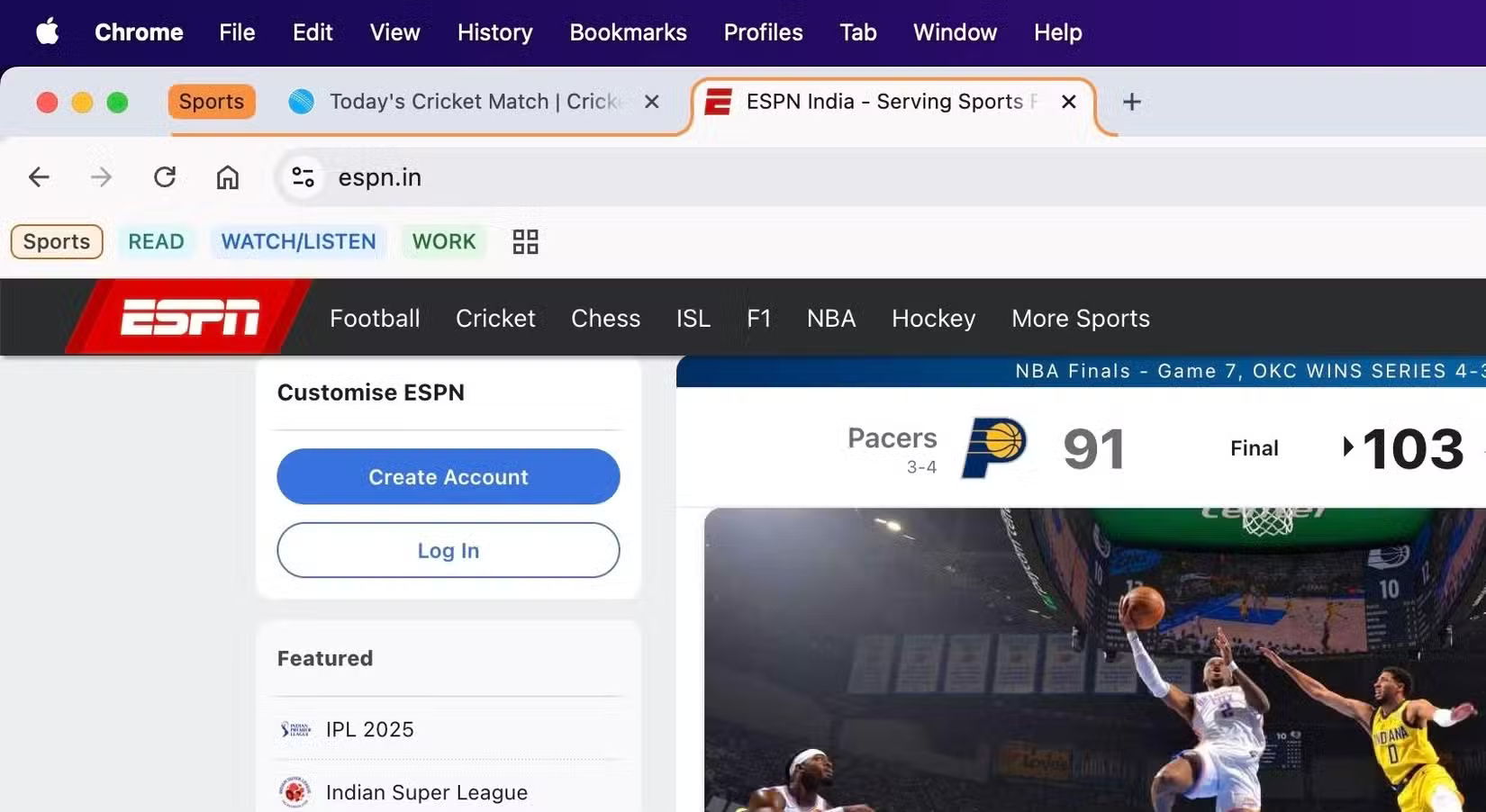
Task: Click the Create Account button
Action: pyautogui.click(x=448, y=477)
